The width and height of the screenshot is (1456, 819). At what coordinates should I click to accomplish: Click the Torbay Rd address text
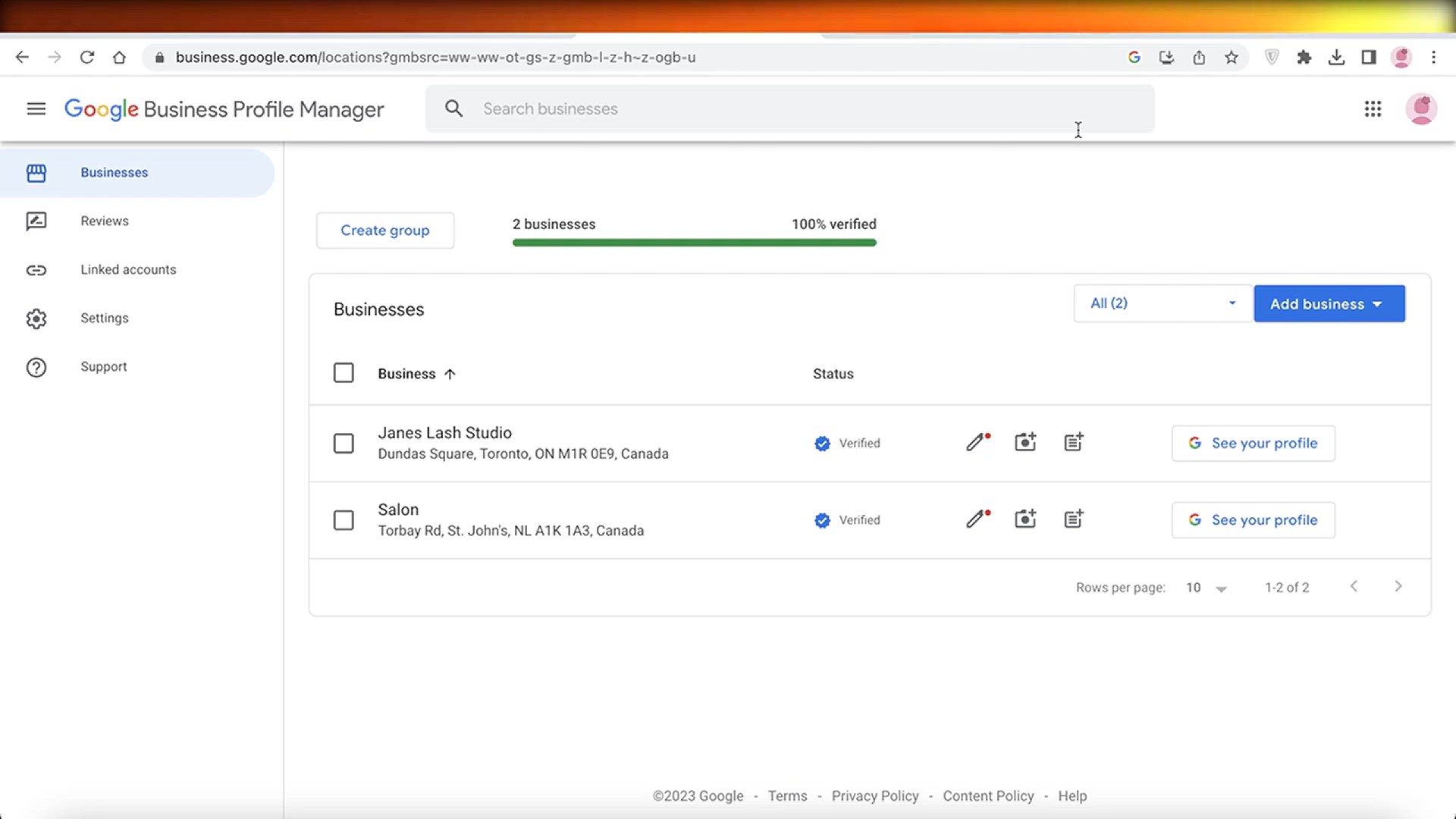[510, 531]
